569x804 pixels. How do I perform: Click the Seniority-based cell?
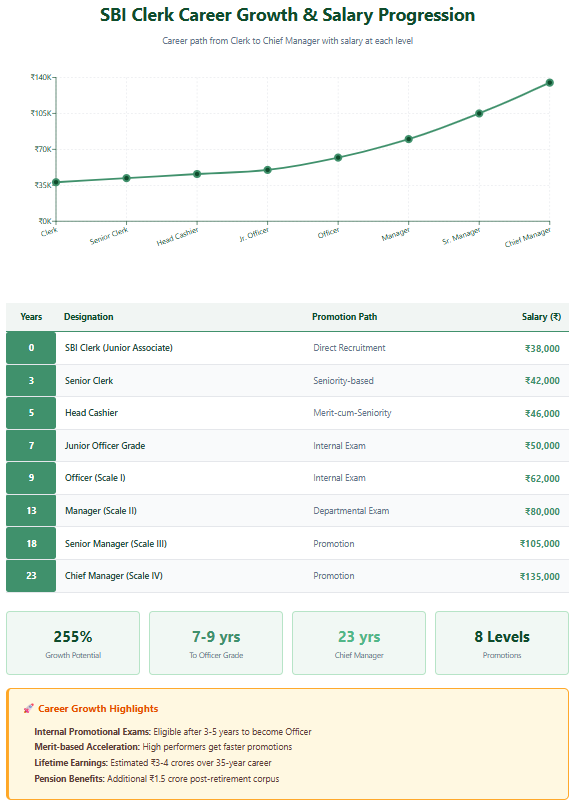point(343,380)
